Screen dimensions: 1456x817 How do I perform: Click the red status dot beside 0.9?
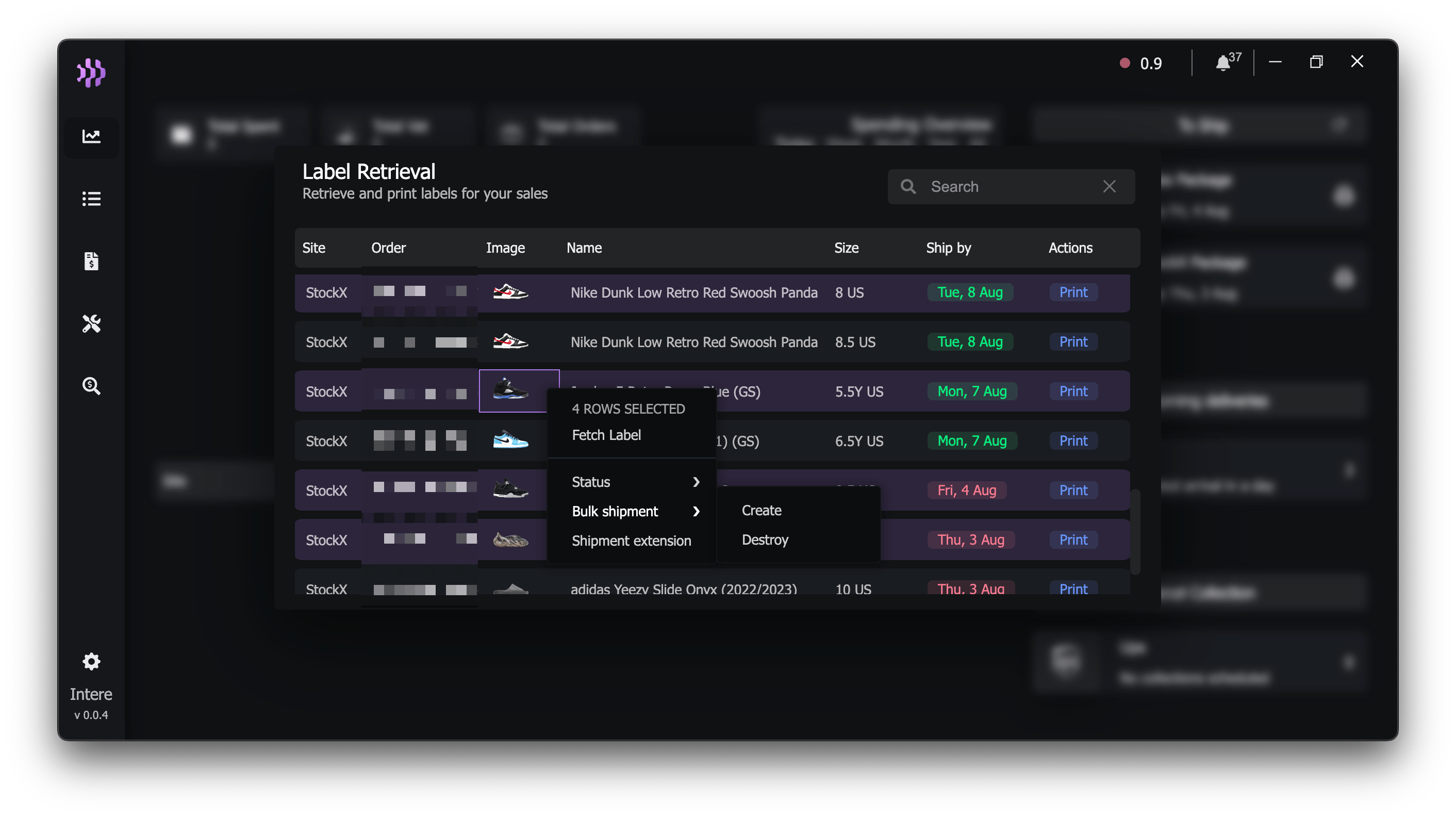point(1125,63)
